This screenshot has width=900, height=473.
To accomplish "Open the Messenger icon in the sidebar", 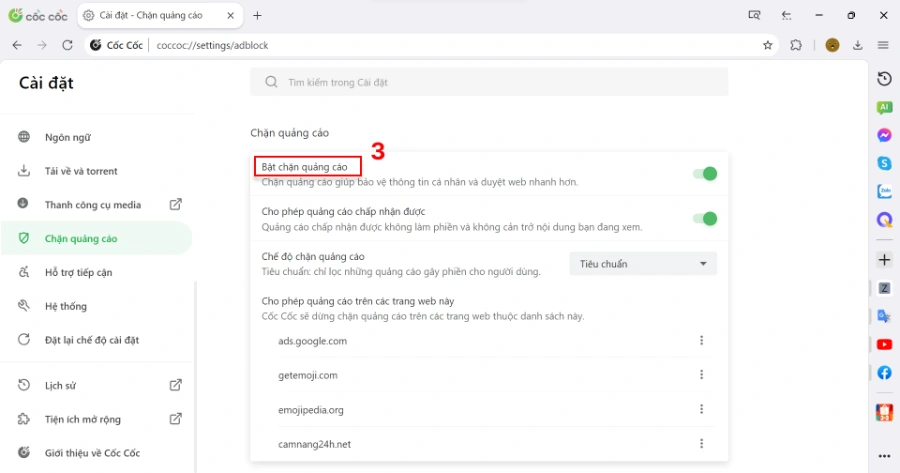I will [884, 135].
